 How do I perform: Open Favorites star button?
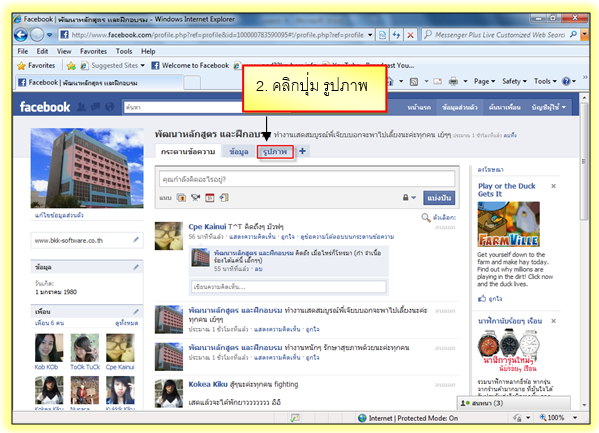[37, 65]
